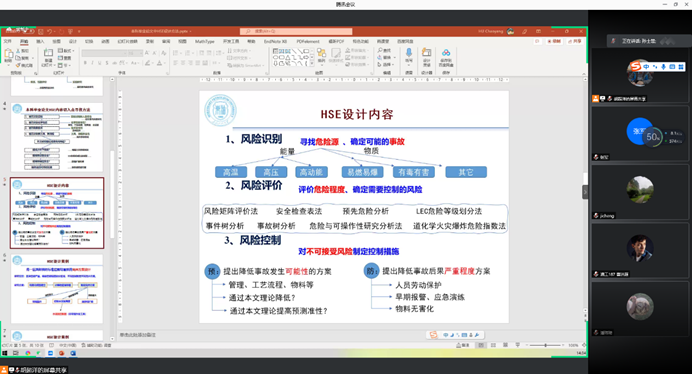Click the Increase Font Size icon
692x374 pixels.
tap(147, 53)
